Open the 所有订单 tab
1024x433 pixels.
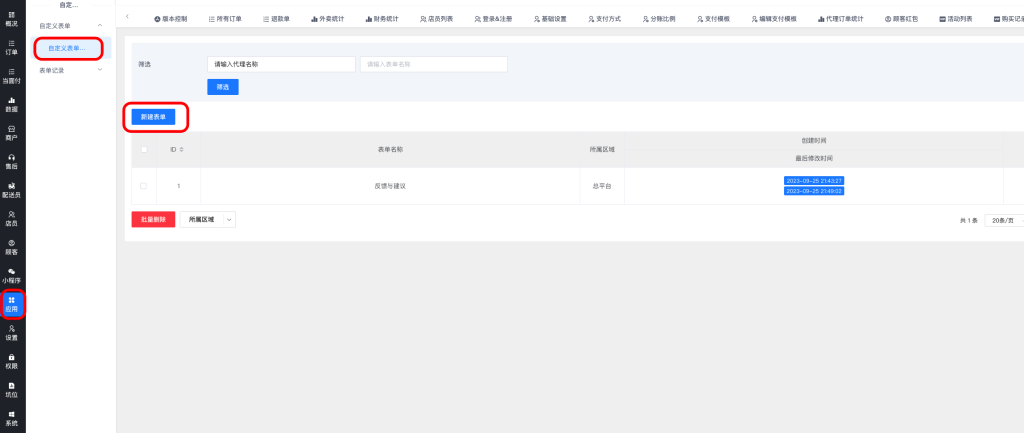click(224, 19)
